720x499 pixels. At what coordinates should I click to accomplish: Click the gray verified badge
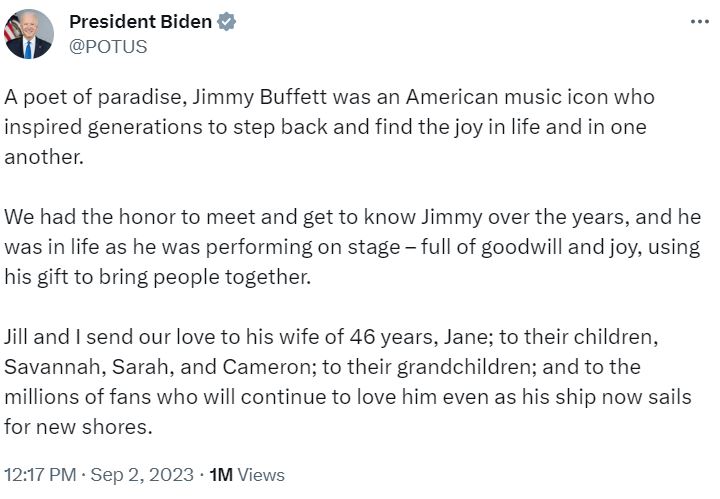(x=228, y=22)
